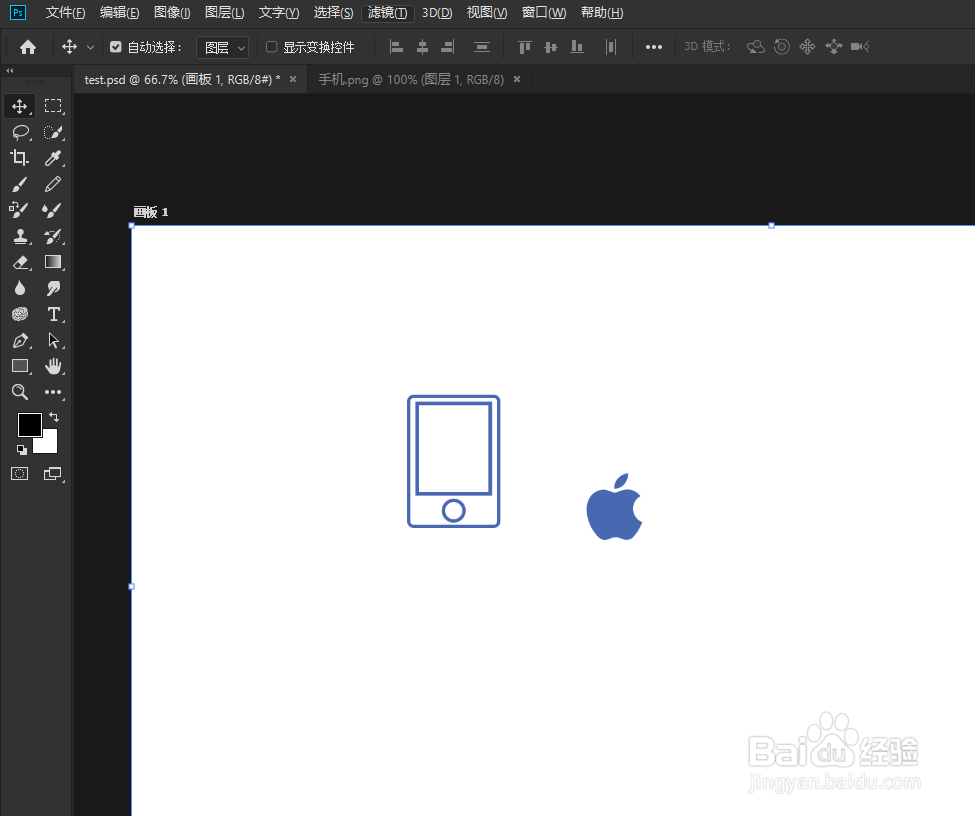Select the Brush tool
975x816 pixels.
pos(19,184)
